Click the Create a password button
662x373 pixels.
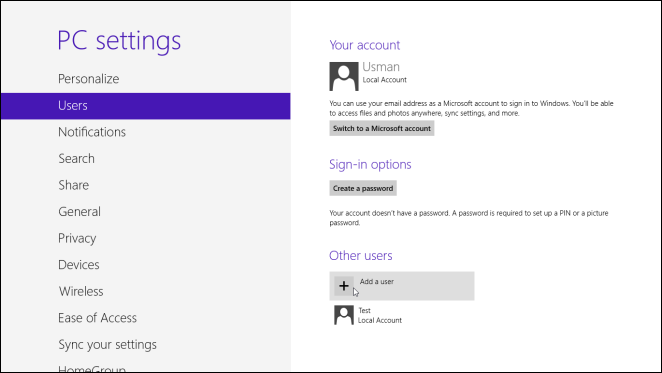point(363,188)
